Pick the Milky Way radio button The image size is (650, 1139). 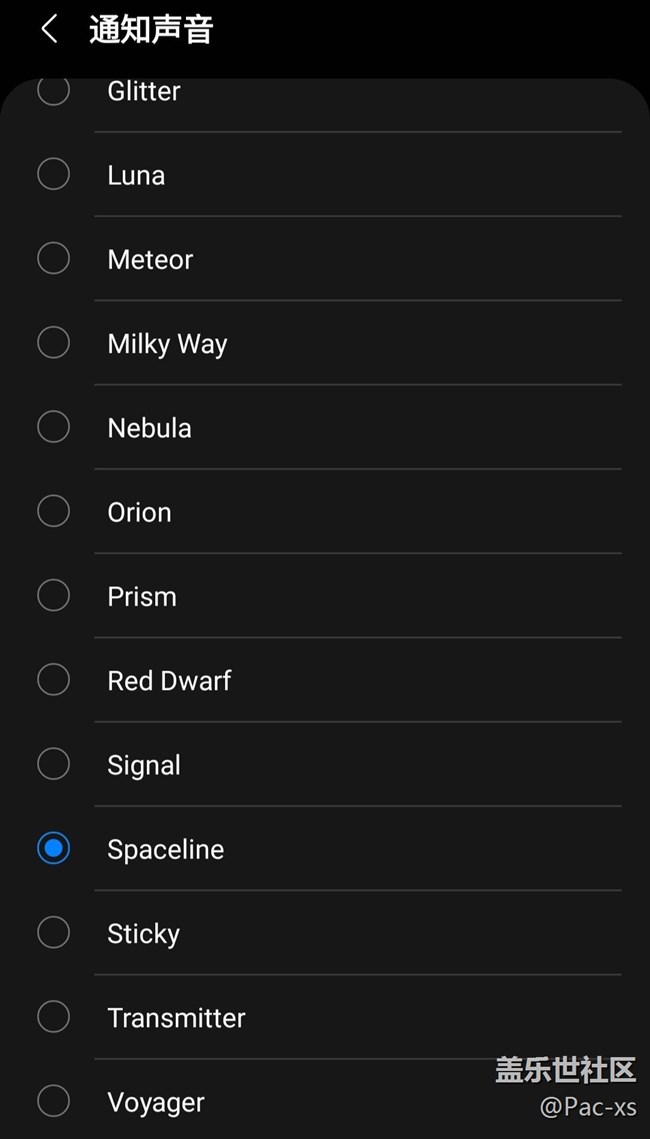point(53,343)
